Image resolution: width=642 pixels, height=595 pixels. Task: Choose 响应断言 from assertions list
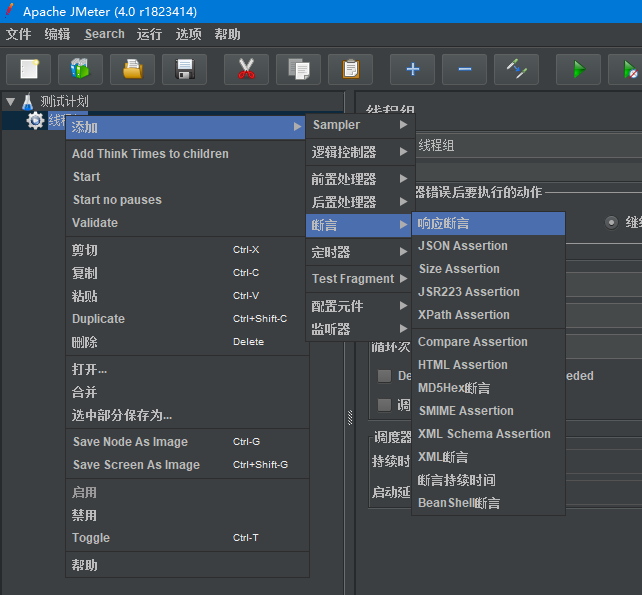tap(488, 223)
